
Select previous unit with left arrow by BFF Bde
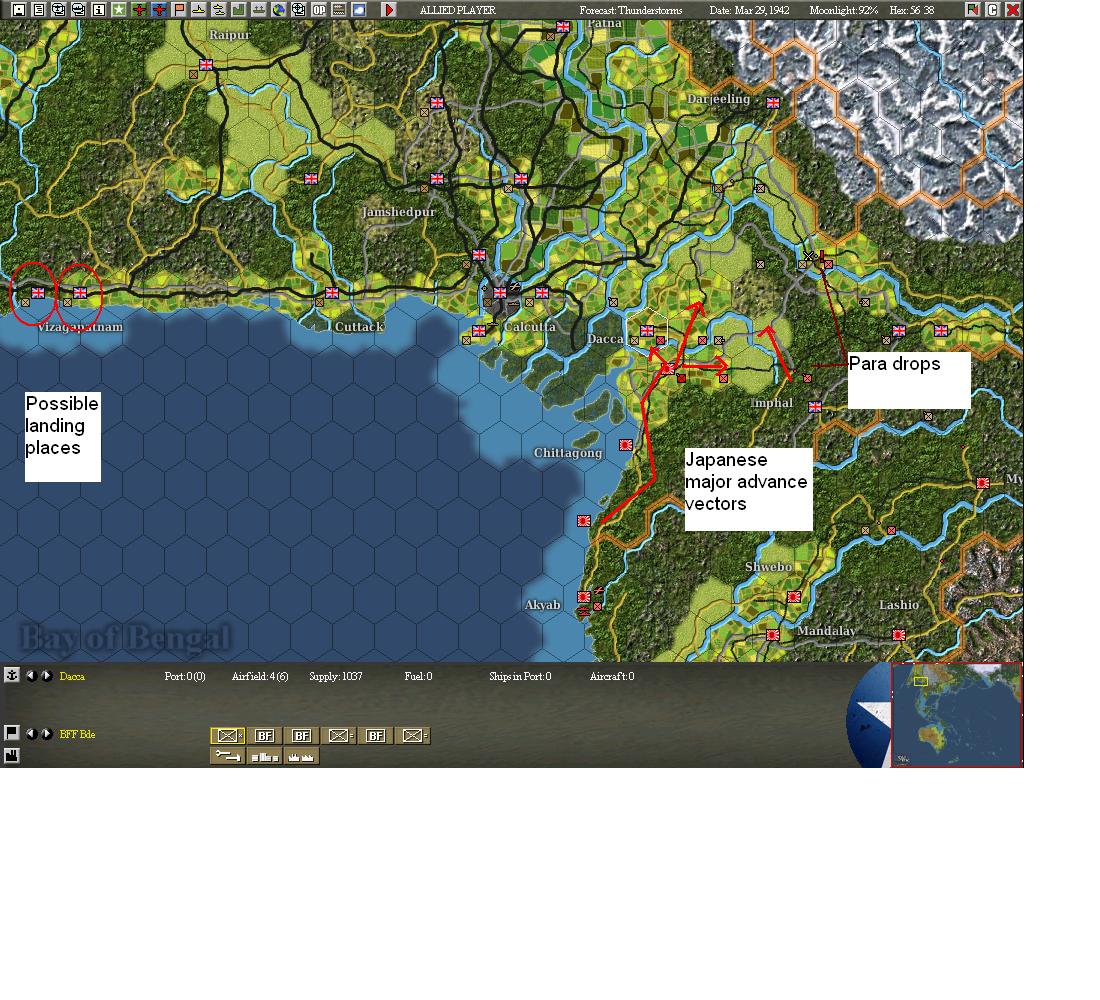[x=31, y=734]
